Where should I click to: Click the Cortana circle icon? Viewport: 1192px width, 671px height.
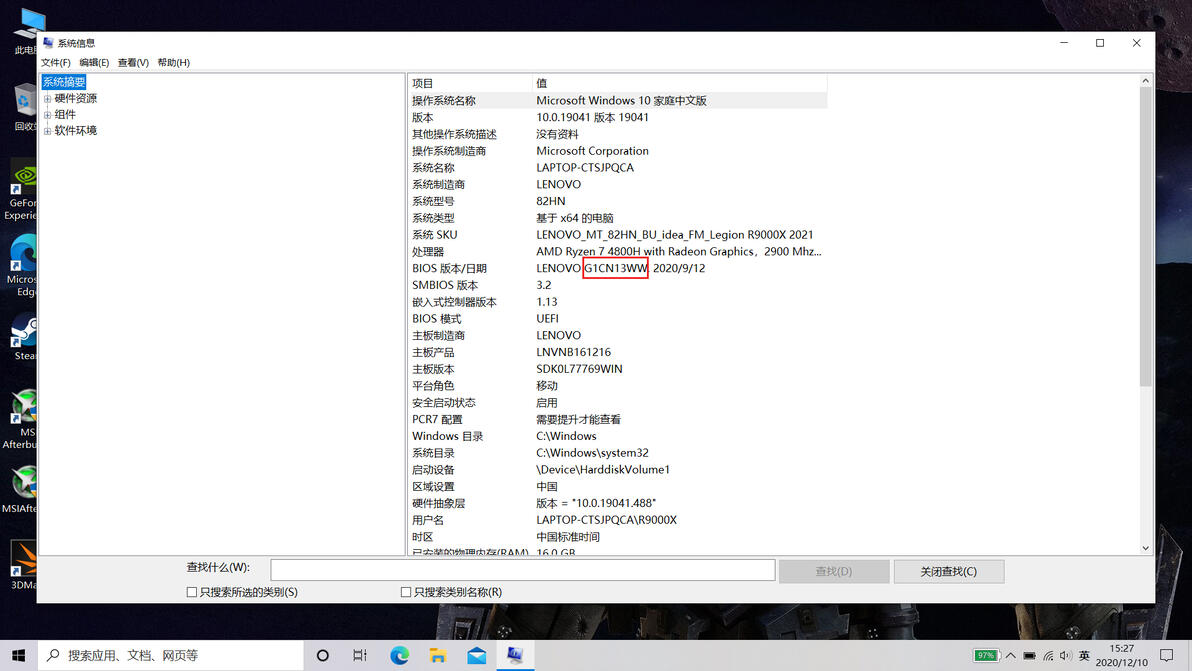322,655
